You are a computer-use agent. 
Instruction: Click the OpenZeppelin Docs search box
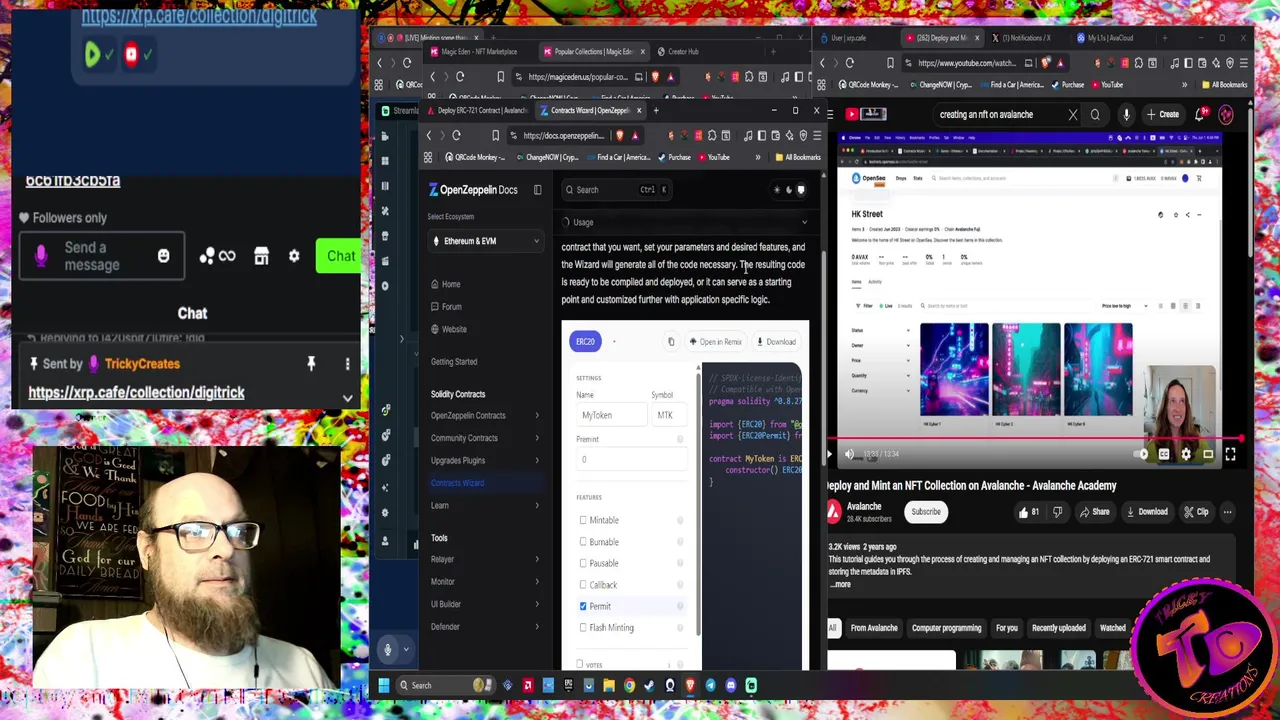617,190
